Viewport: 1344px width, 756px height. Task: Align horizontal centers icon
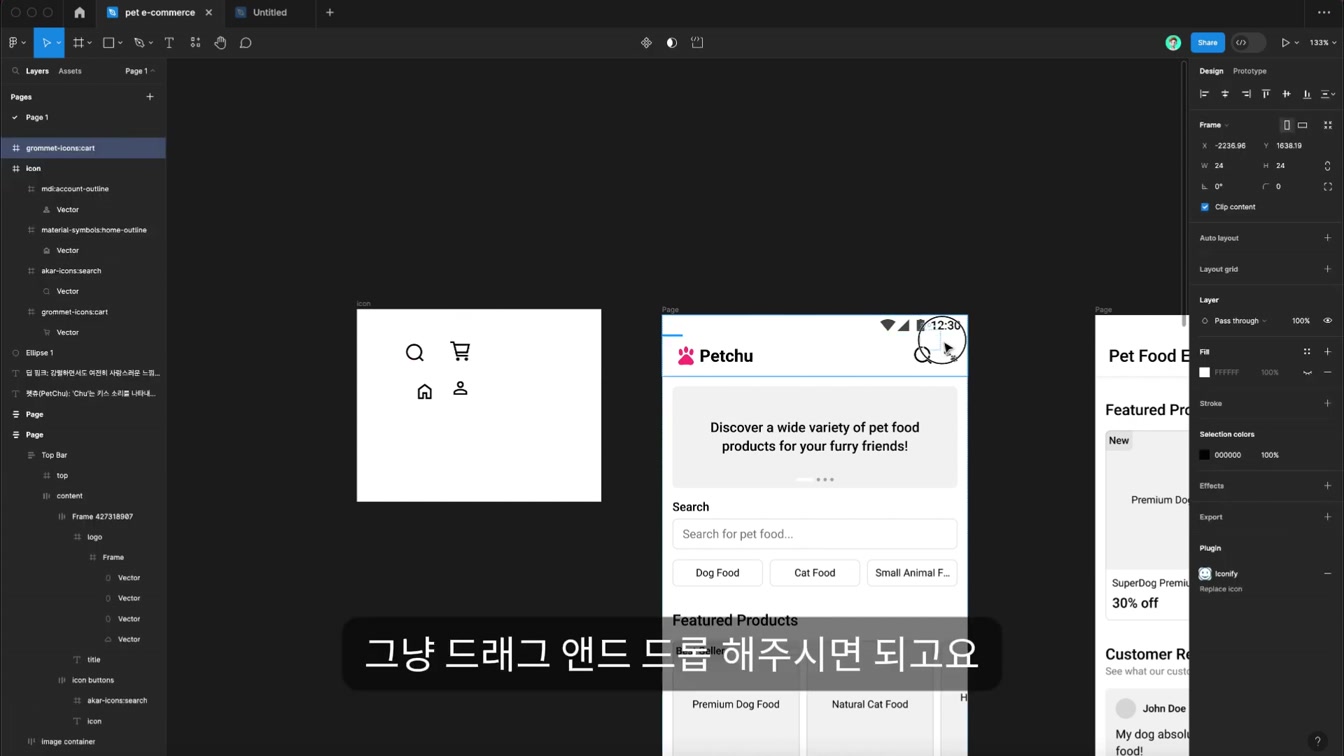(x=1225, y=94)
